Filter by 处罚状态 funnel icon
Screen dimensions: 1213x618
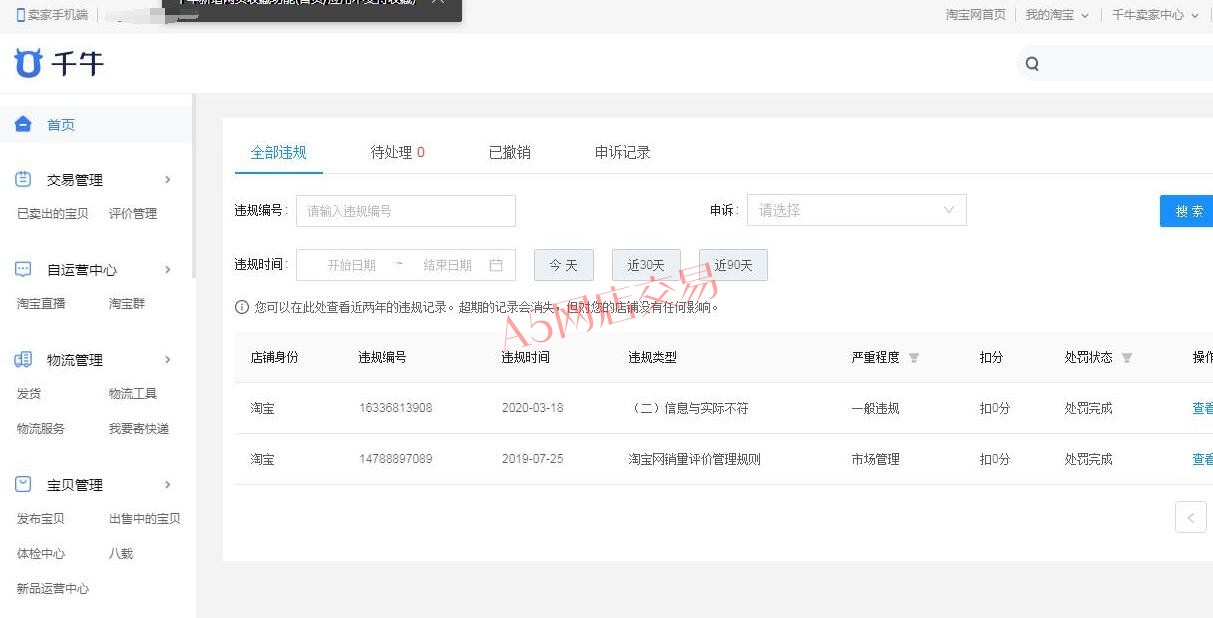pyautogui.click(x=1127, y=358)
